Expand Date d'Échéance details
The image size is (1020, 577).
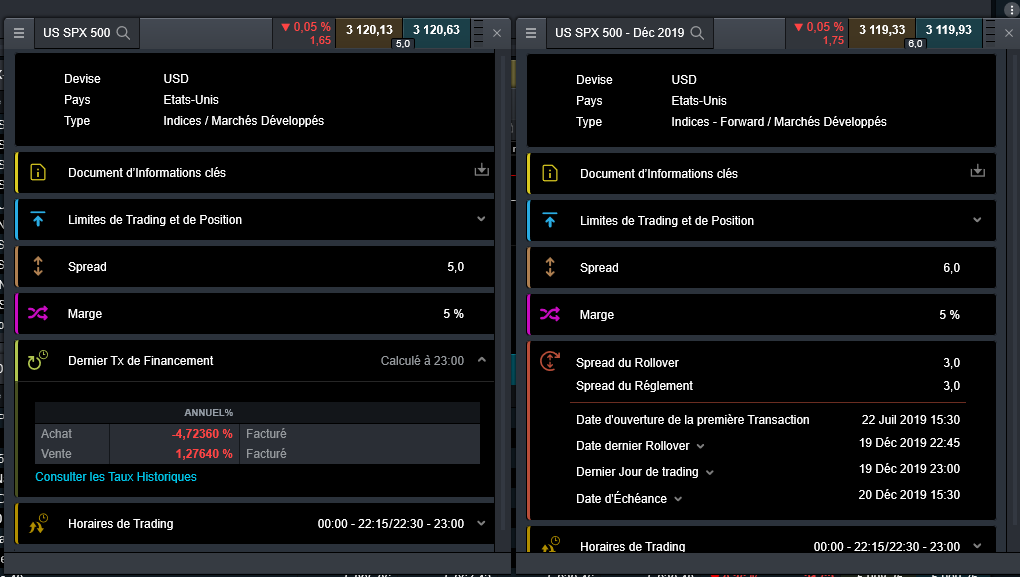pos(678,499)
